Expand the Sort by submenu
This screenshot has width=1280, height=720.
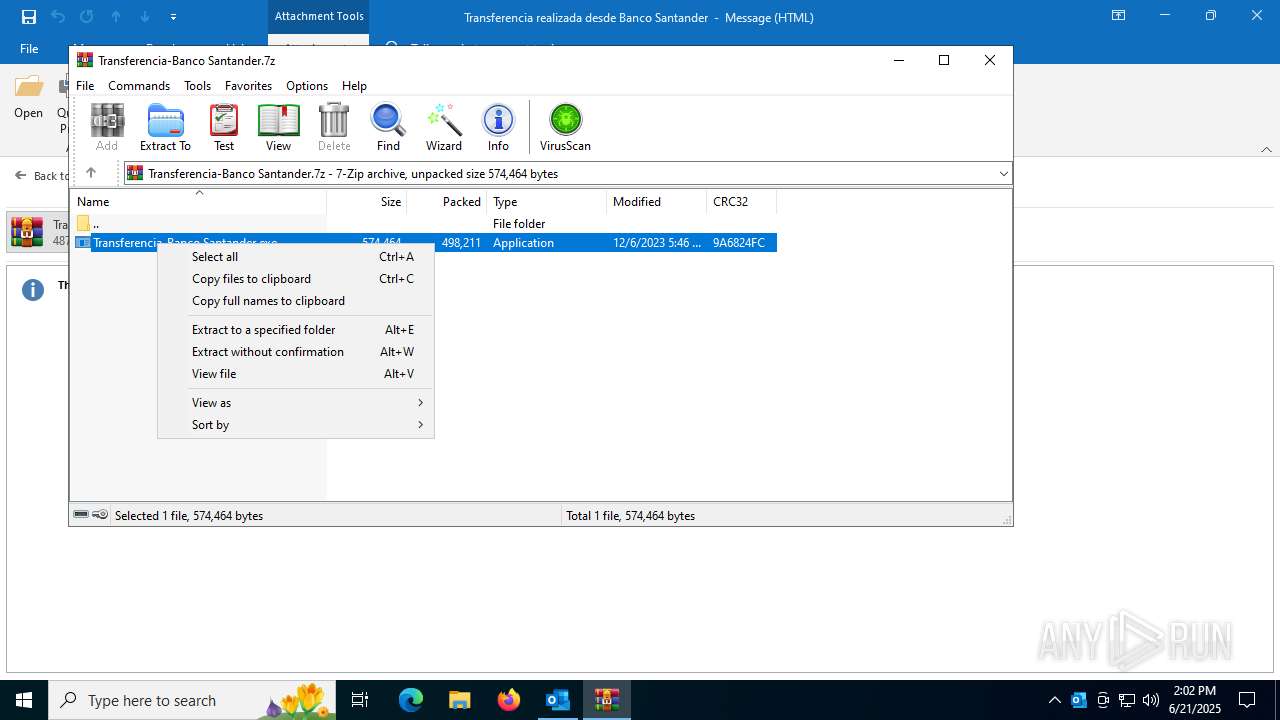tap(296, 425)
